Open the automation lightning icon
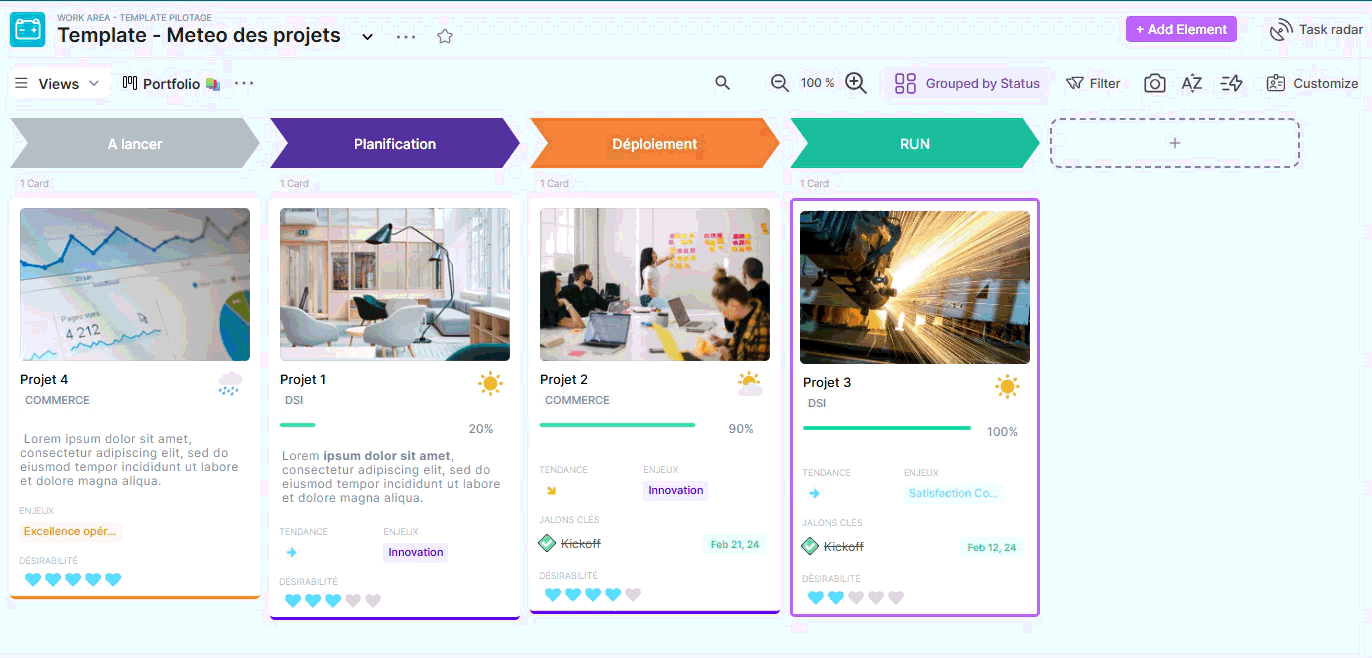Viewport: 1372px width, 658px height. coord(1232,83)
